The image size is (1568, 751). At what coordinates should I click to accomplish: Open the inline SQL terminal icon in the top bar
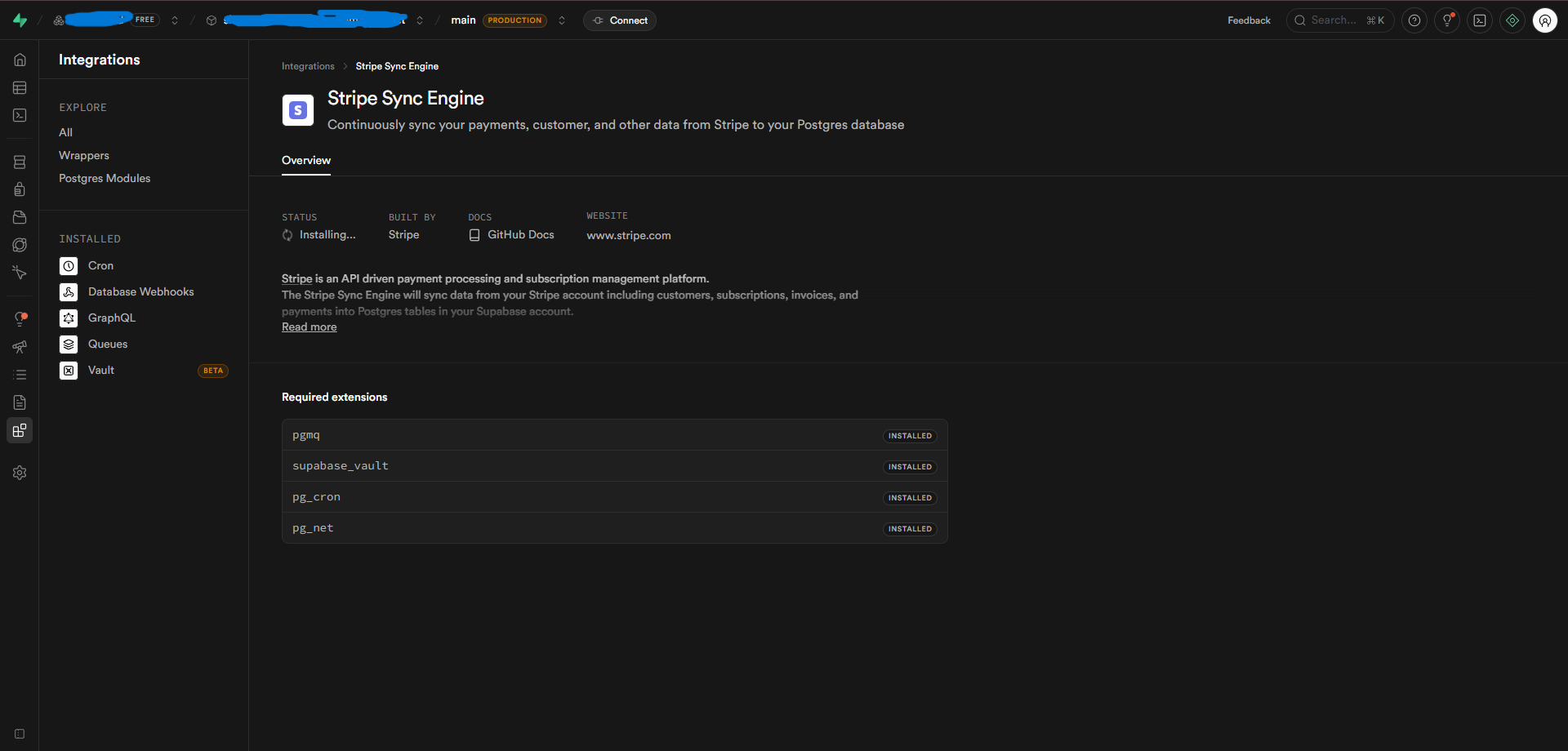[1480, 20]
